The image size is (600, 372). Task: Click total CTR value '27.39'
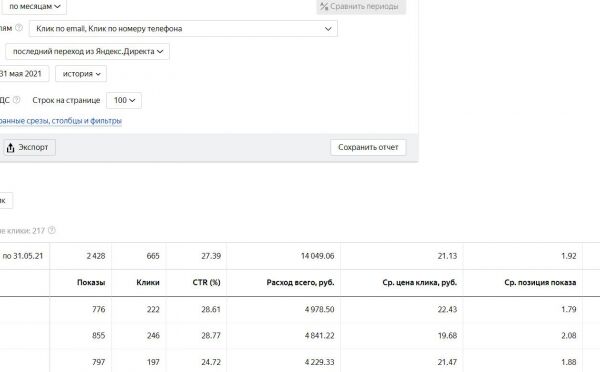[211, 256]
